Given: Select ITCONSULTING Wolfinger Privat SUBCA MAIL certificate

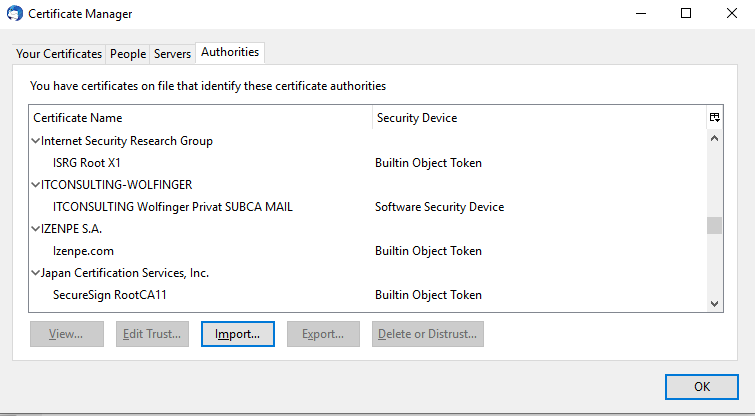Looking at the screenshot, I should [173, 207].
